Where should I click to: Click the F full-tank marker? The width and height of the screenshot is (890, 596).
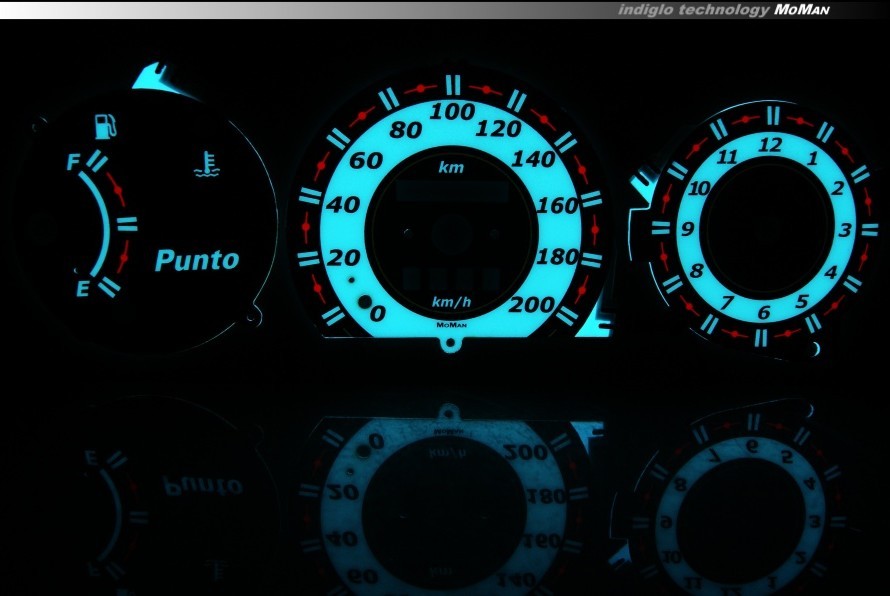75,162
